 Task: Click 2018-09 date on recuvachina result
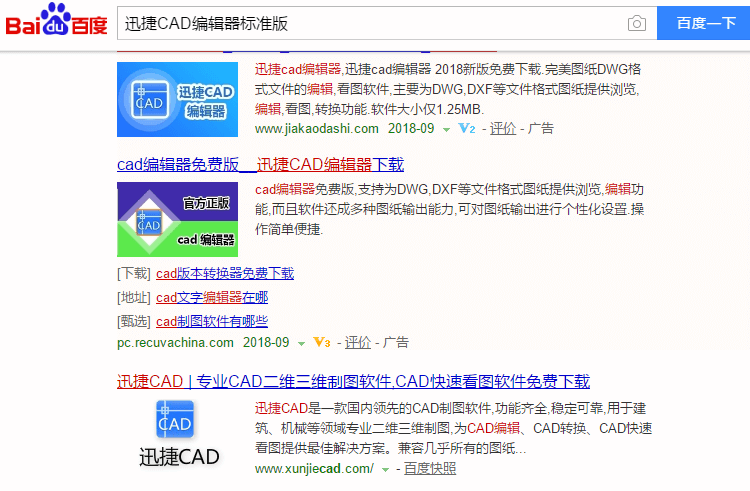(266, 343)
